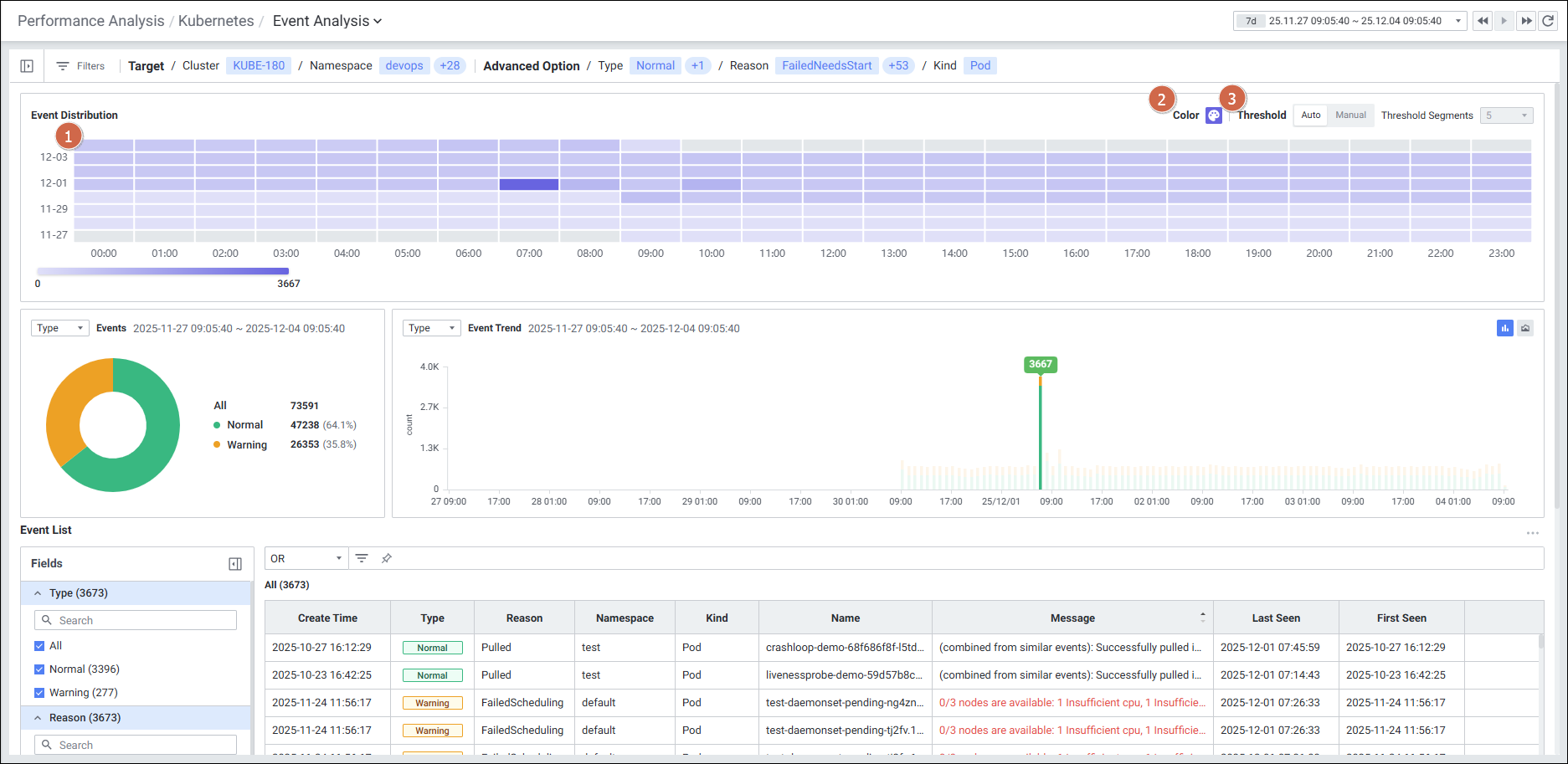This screenshot has width=1568, height=764.
Task: Click the refresh icon in the top bar
Action: click(x=1548, y=21)
